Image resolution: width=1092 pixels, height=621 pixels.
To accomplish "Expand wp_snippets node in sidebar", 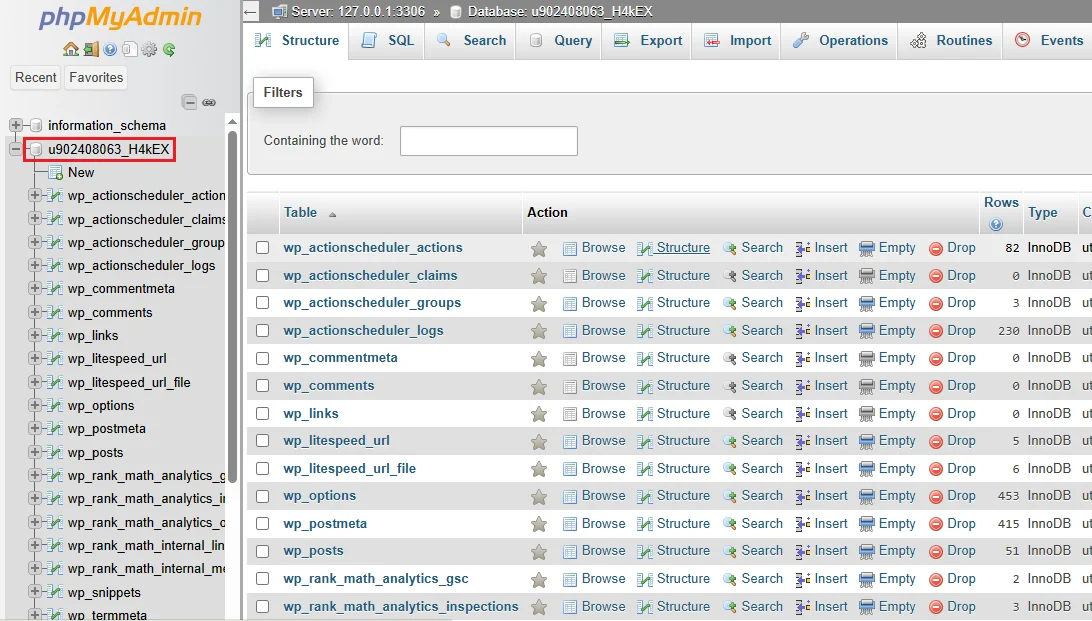I will pos(34,592).
